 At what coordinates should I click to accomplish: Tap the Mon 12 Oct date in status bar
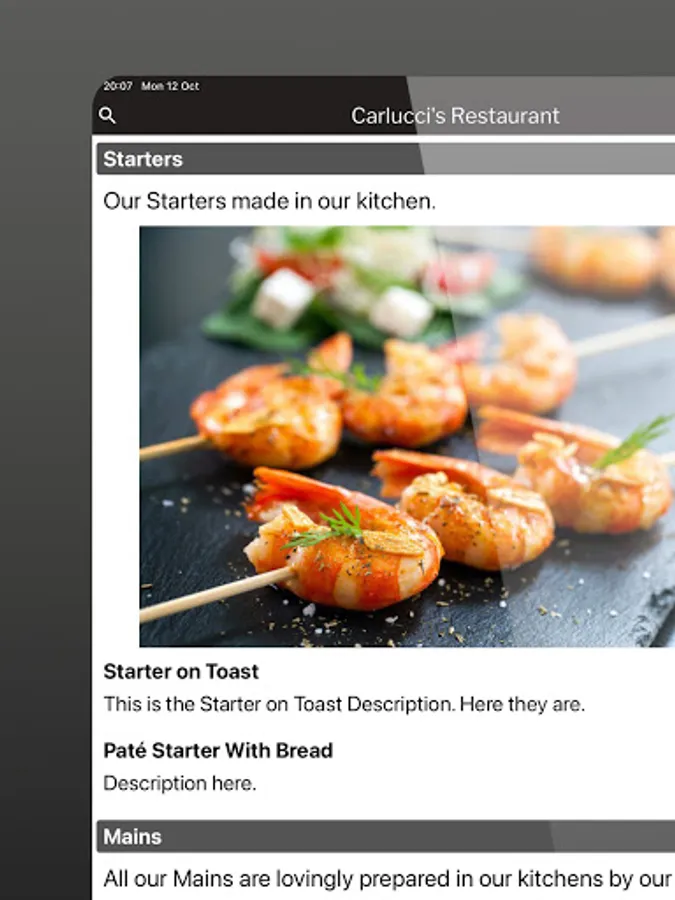pyautogui.click(x=170, y=86)
